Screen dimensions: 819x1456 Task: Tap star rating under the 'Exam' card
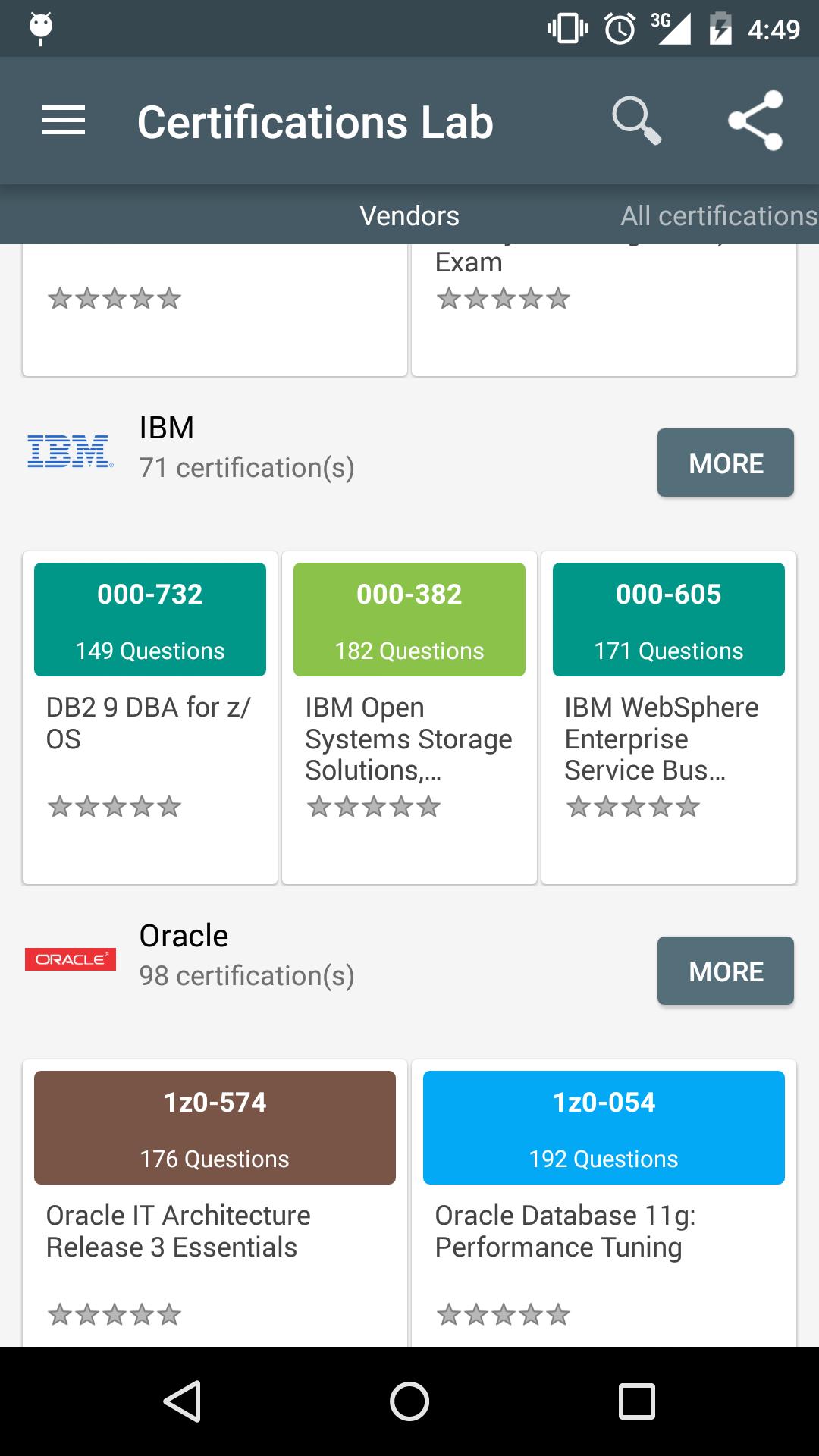point(504,298)
